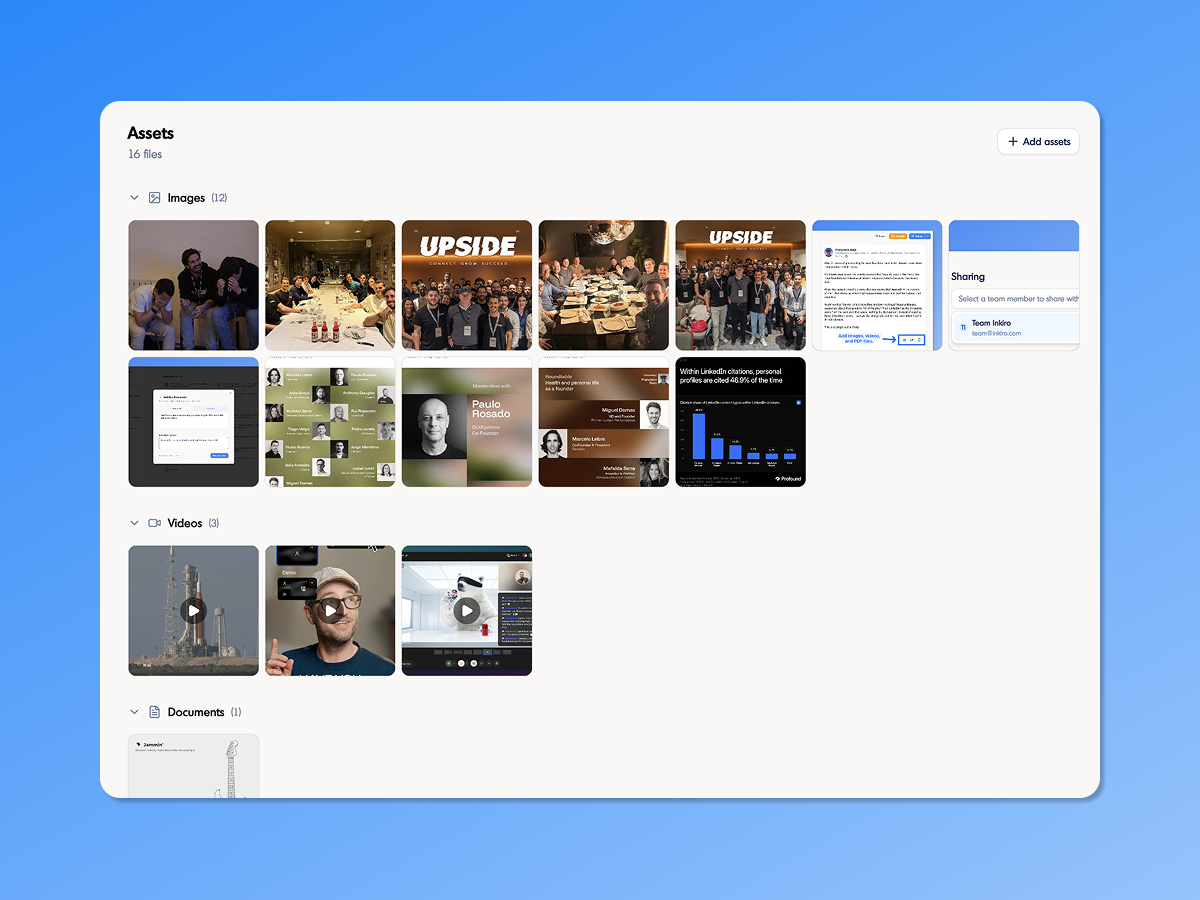Play the bearded man demo video
Viewport: 1200px width, 900px height.
(x=330, y=610)
